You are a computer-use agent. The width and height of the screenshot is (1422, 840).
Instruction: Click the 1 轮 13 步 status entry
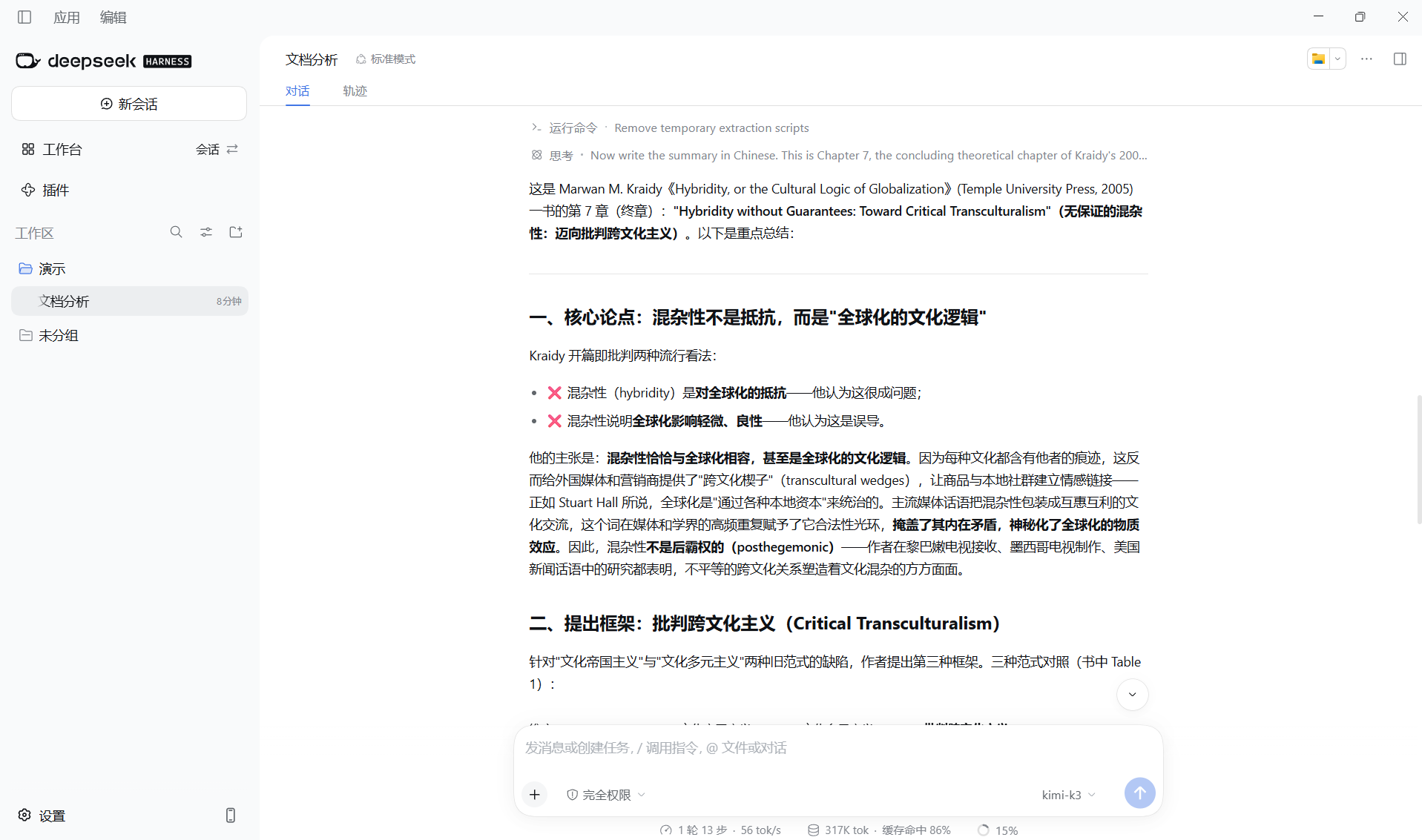coord(720,830)
